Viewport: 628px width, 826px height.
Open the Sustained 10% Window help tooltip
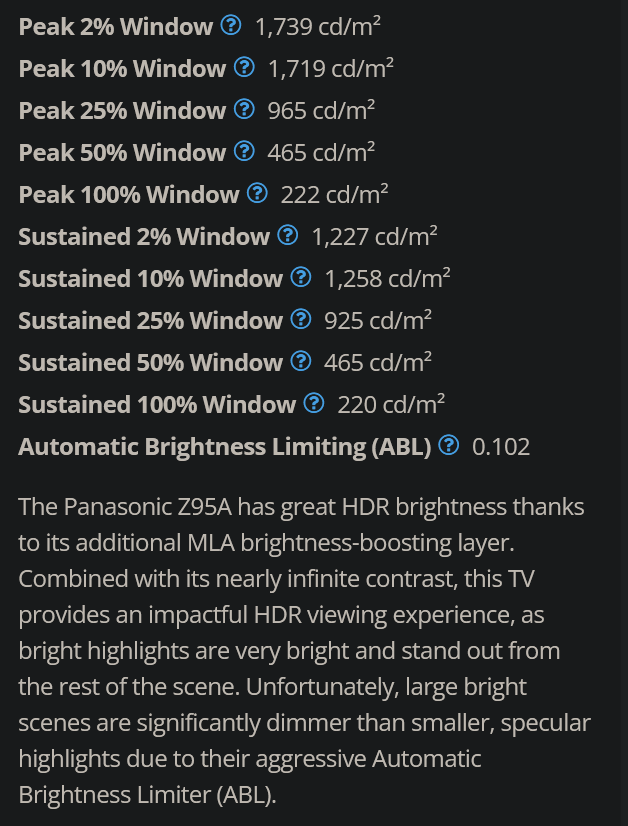301,277
